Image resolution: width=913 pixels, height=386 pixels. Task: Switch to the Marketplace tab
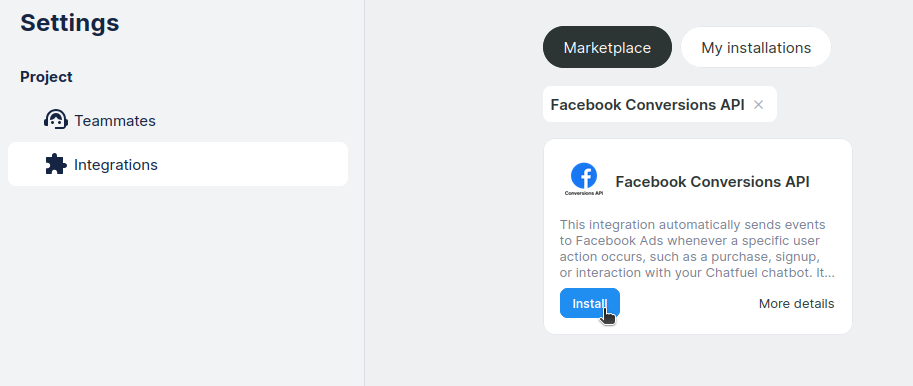tap(607, 47)
